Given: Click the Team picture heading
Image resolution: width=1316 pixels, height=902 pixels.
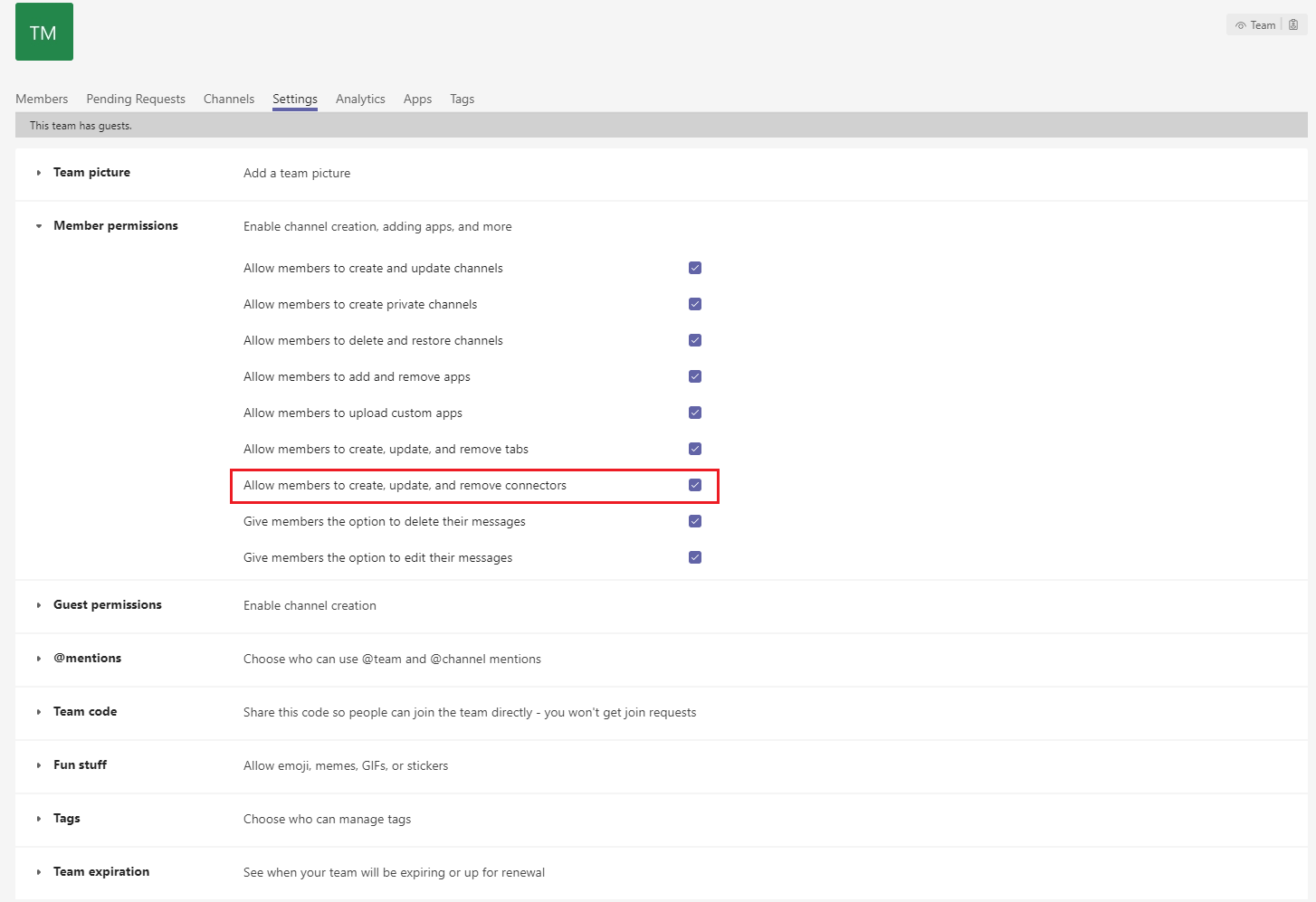Looking at the screenshot, I should [x=91, y=172].
